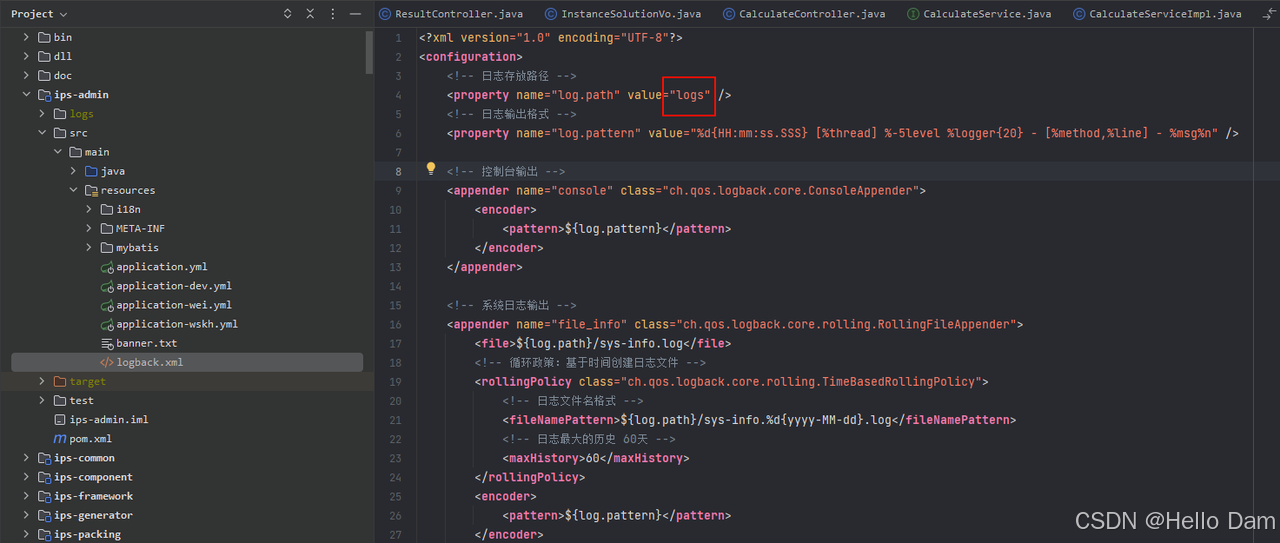The image size is (1280, 543).
Task: Click the "logs" value on line 4
Action: point(690,95)
